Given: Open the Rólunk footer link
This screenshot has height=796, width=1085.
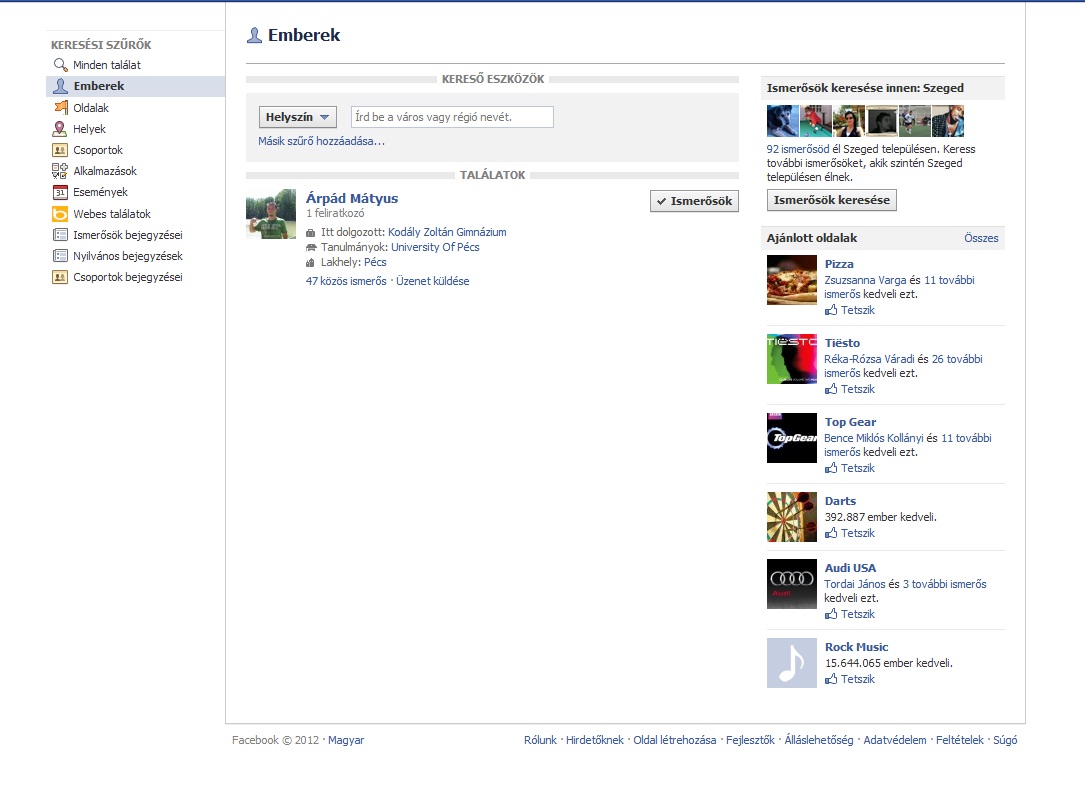Looking at the screenshot, I should click(x=540, y=740).
